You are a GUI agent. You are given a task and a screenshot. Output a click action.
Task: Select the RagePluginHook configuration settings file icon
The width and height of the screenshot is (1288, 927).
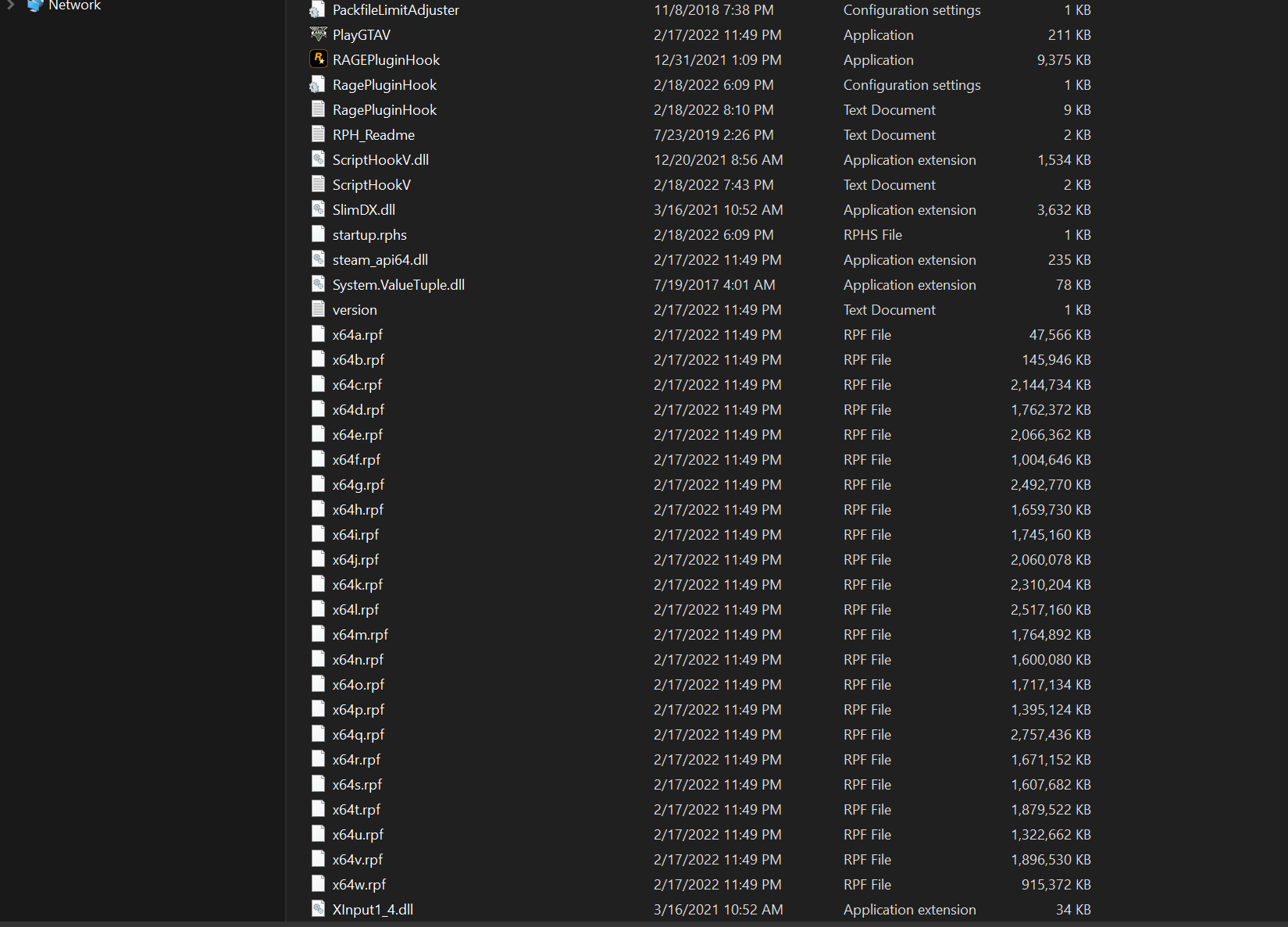318,84
